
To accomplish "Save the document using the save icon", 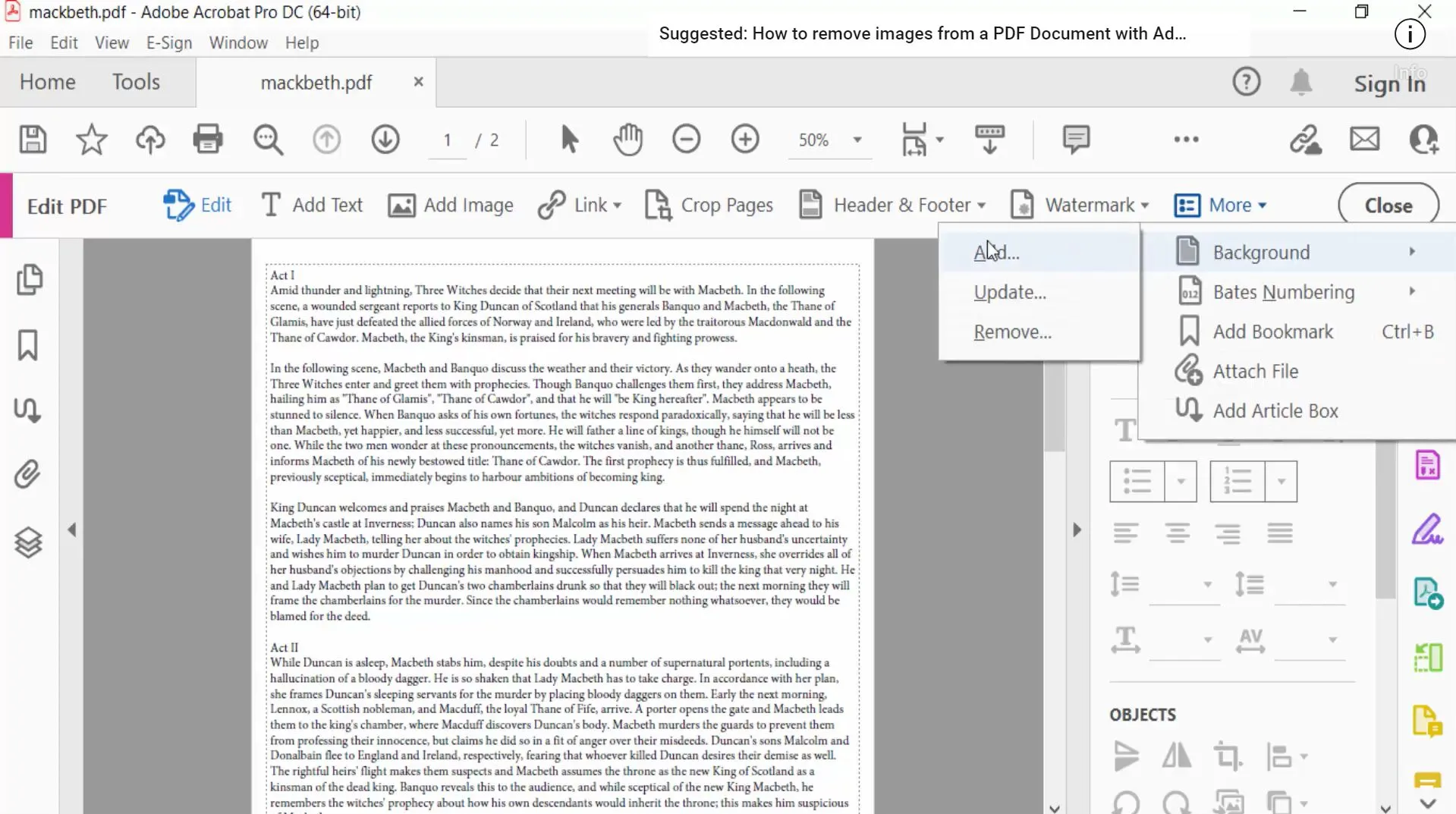I will point(33,140).
